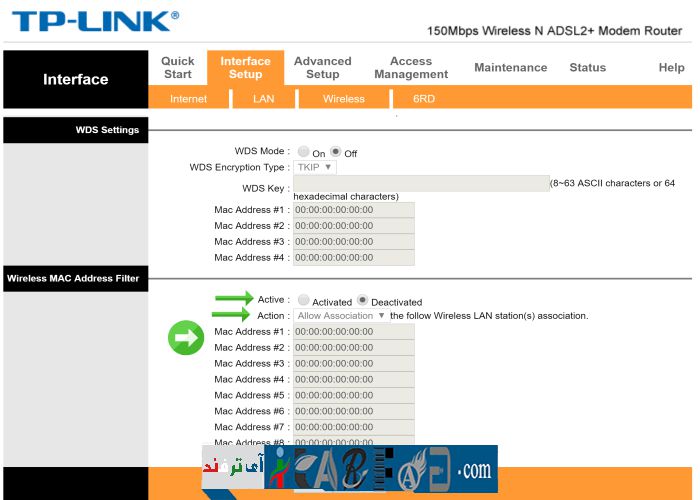
Task: Open the Access Management tab
Action: 411,67
